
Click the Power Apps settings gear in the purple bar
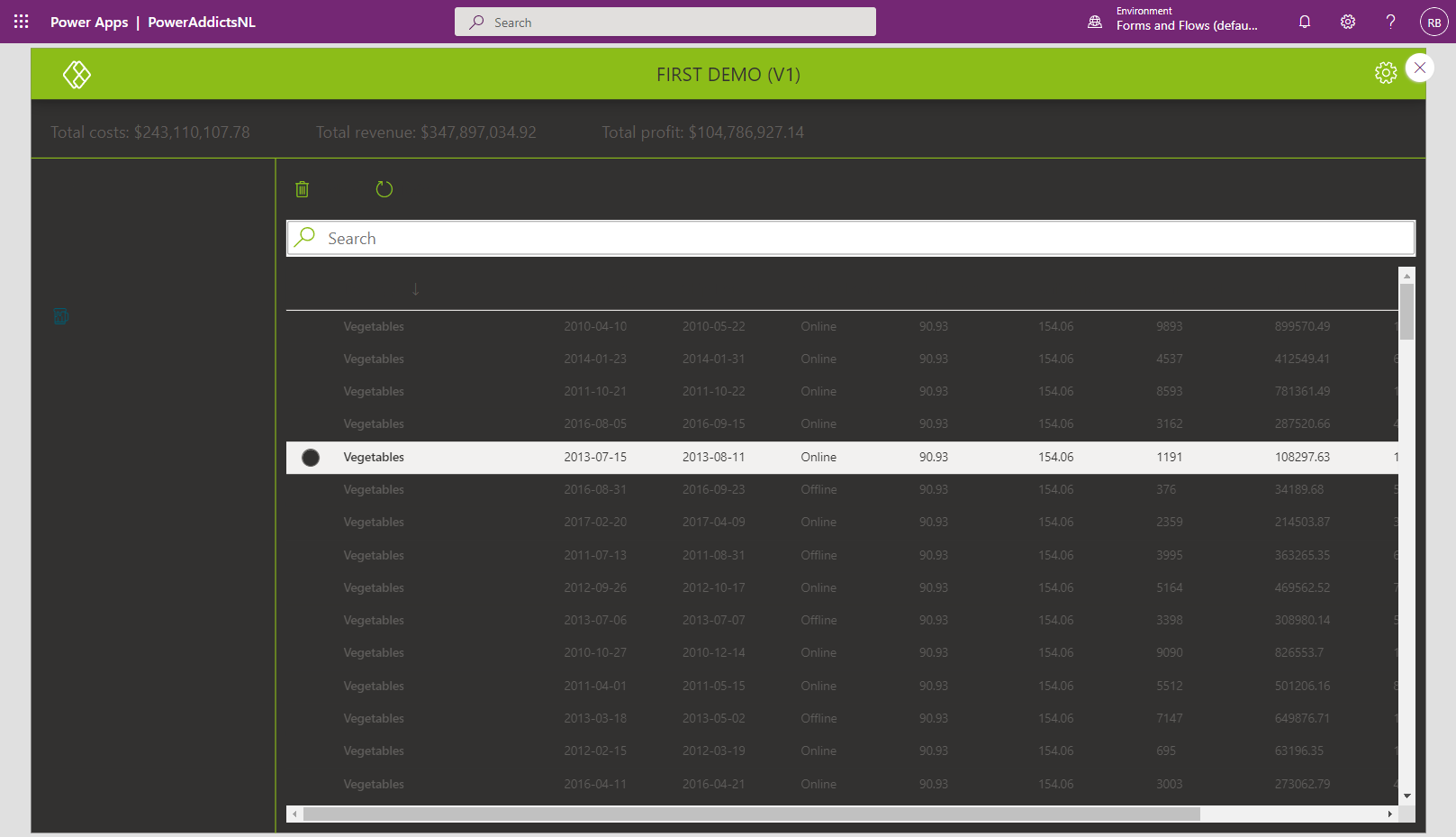coord(1347,21)
